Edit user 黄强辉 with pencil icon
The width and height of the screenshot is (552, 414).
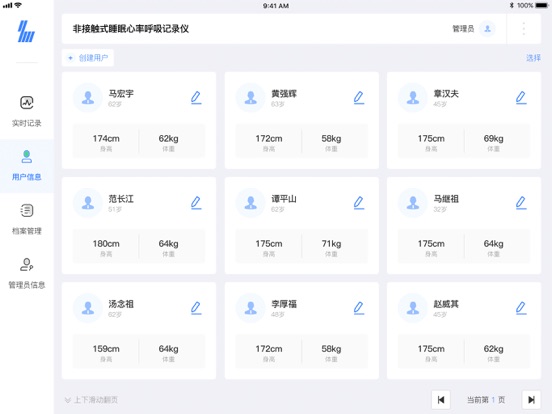(x=359, y=98)
